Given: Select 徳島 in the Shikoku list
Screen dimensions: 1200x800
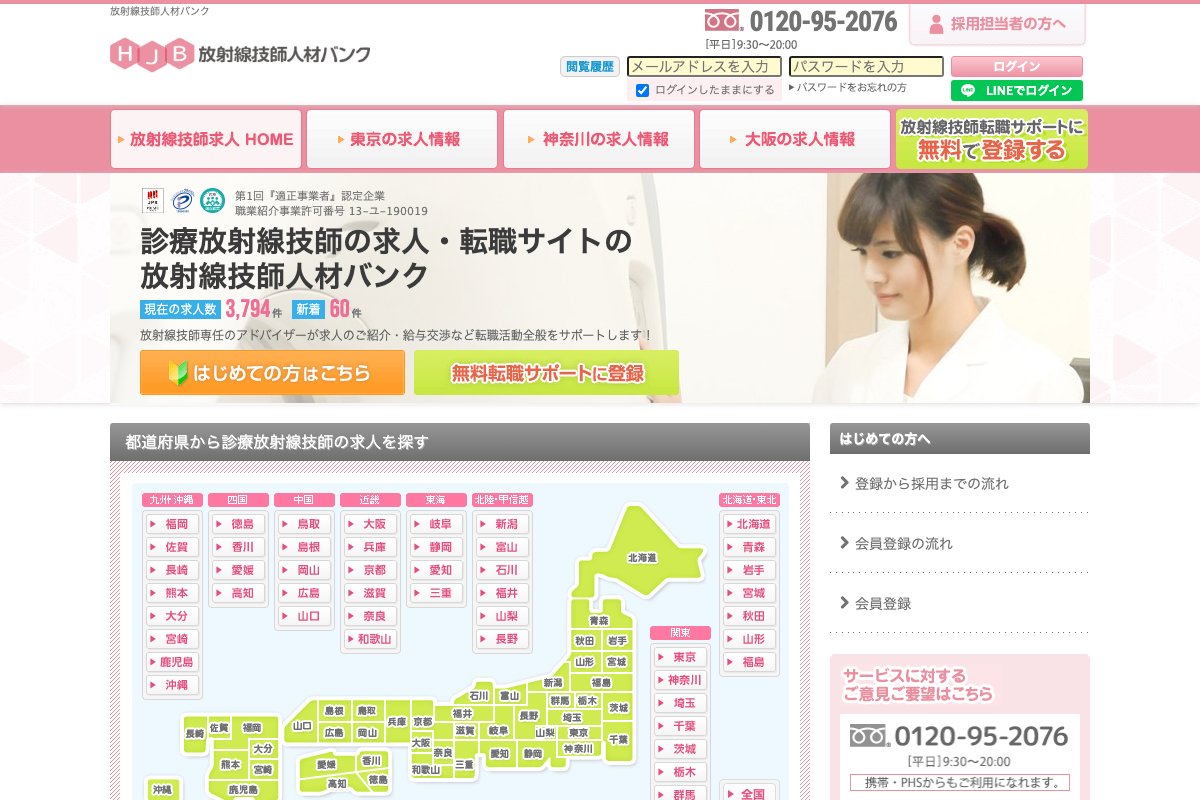Looking at the screenshot, I should click(239, 524).
